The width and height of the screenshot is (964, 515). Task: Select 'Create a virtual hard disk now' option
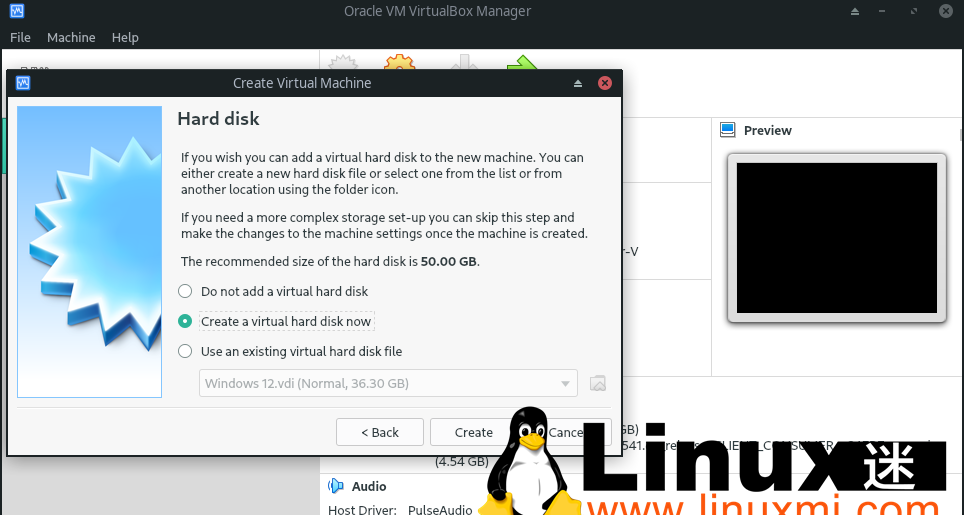[274, 321]
